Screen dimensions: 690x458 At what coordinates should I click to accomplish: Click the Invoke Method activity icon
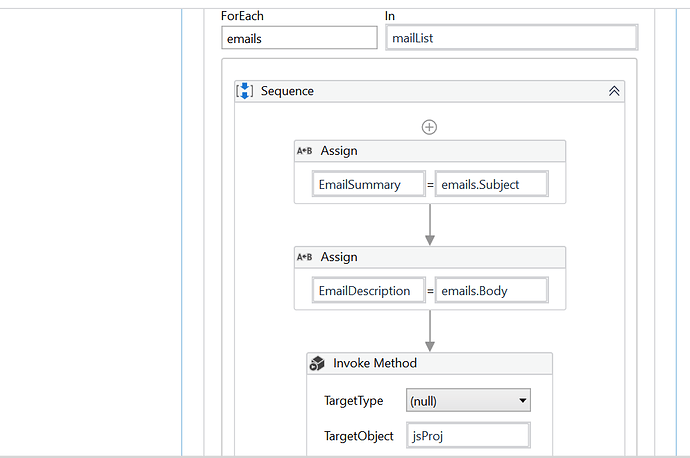(x=317, y=363)
